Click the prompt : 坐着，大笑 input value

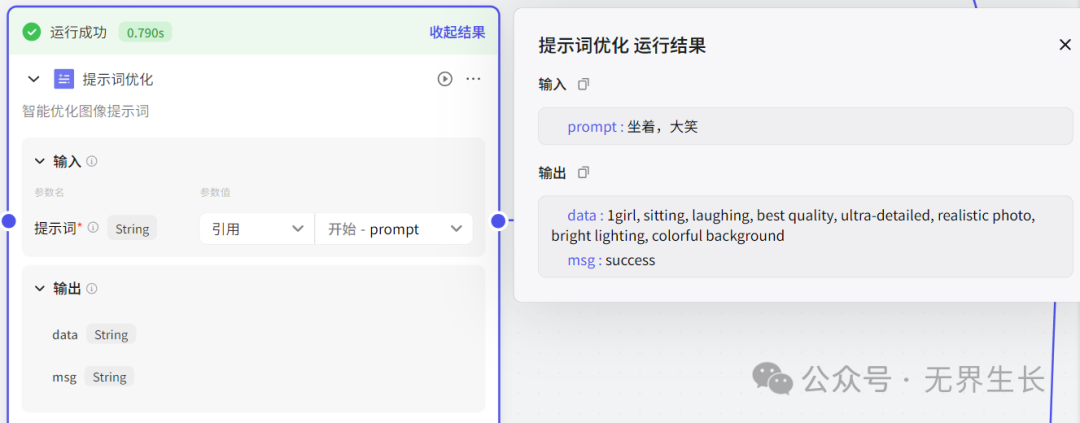point(632,127)
